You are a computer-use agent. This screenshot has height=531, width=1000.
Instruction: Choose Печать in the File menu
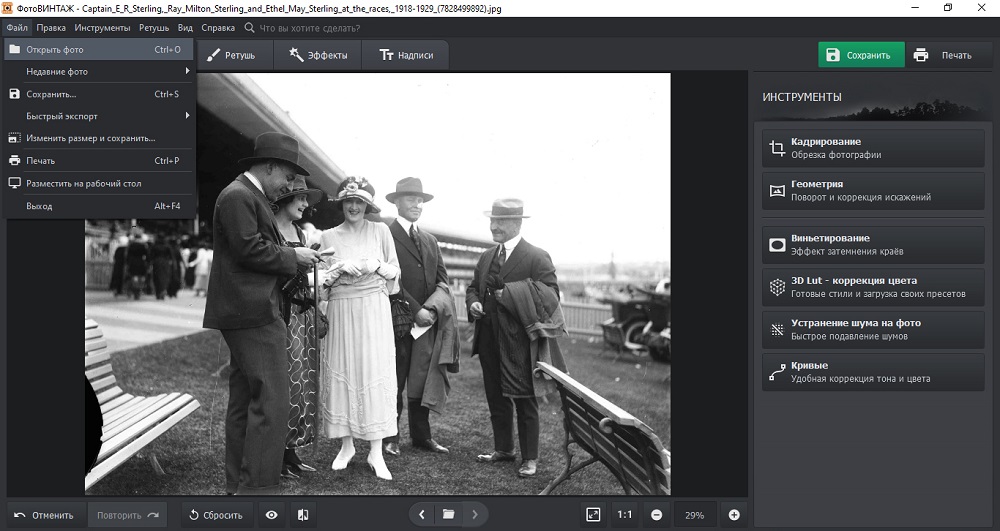pos(98,161)
